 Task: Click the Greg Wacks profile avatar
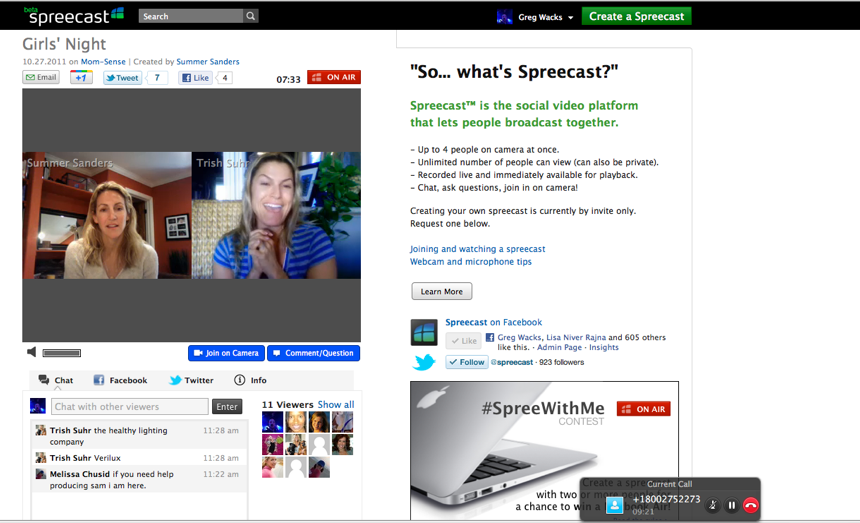(504, 17)
